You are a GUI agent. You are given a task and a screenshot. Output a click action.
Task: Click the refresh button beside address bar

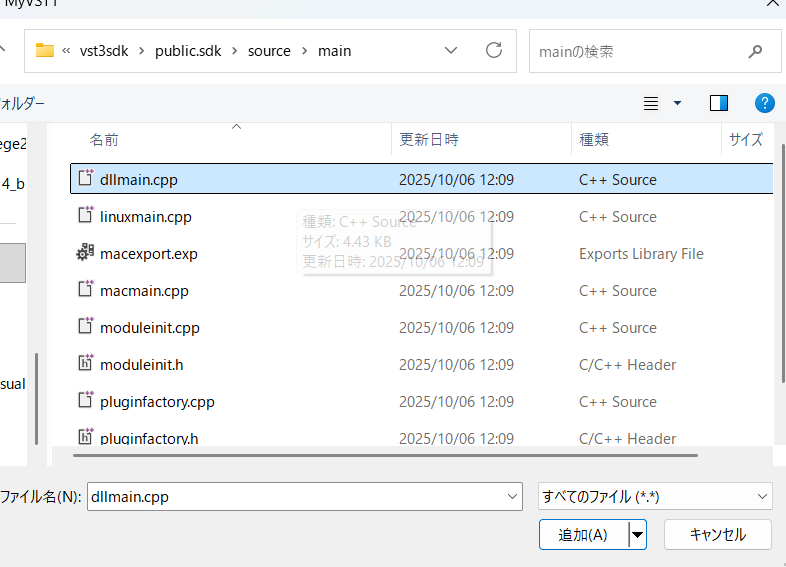click(493, 50)
